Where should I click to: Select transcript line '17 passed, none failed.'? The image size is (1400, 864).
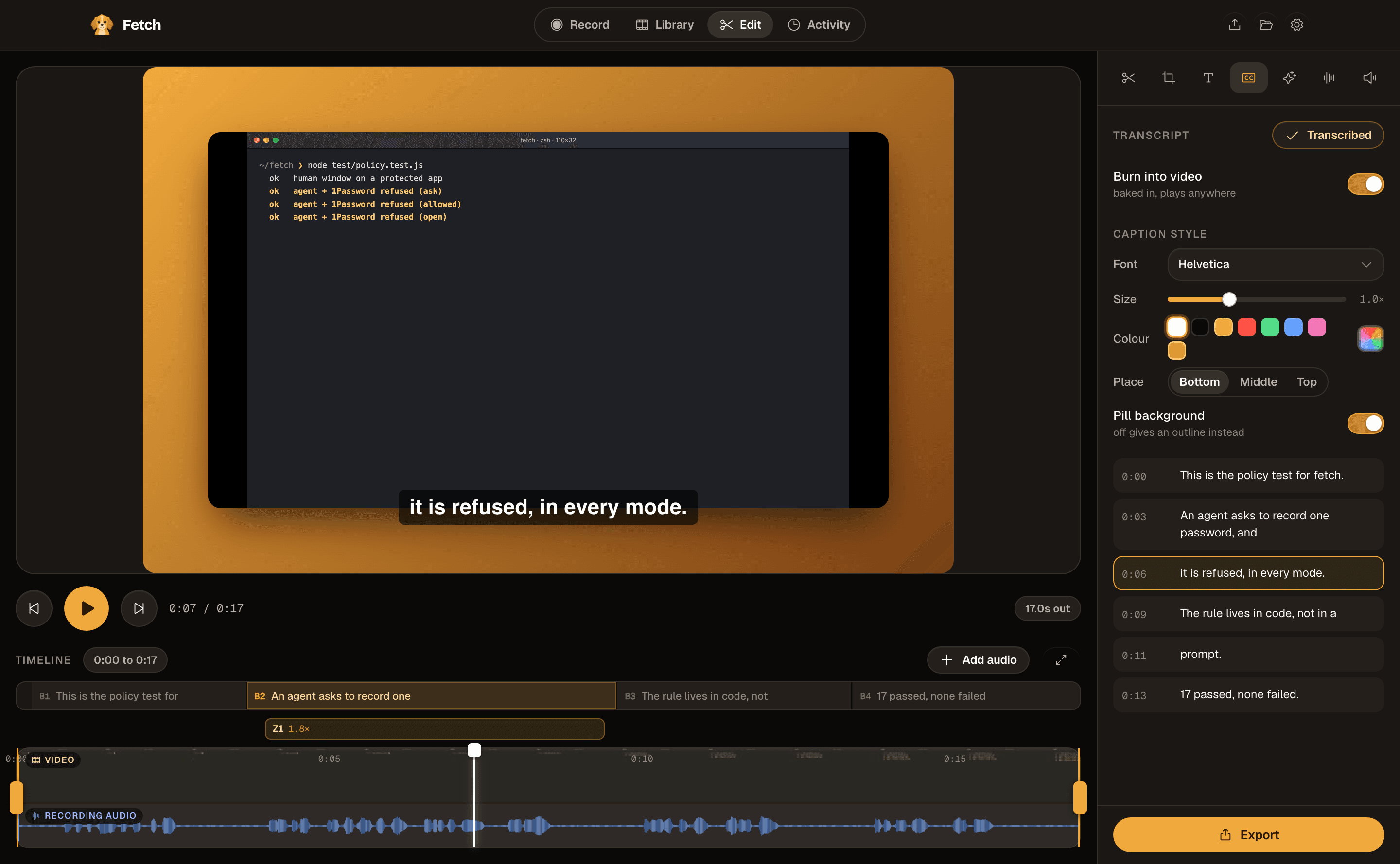point(1248,694)
